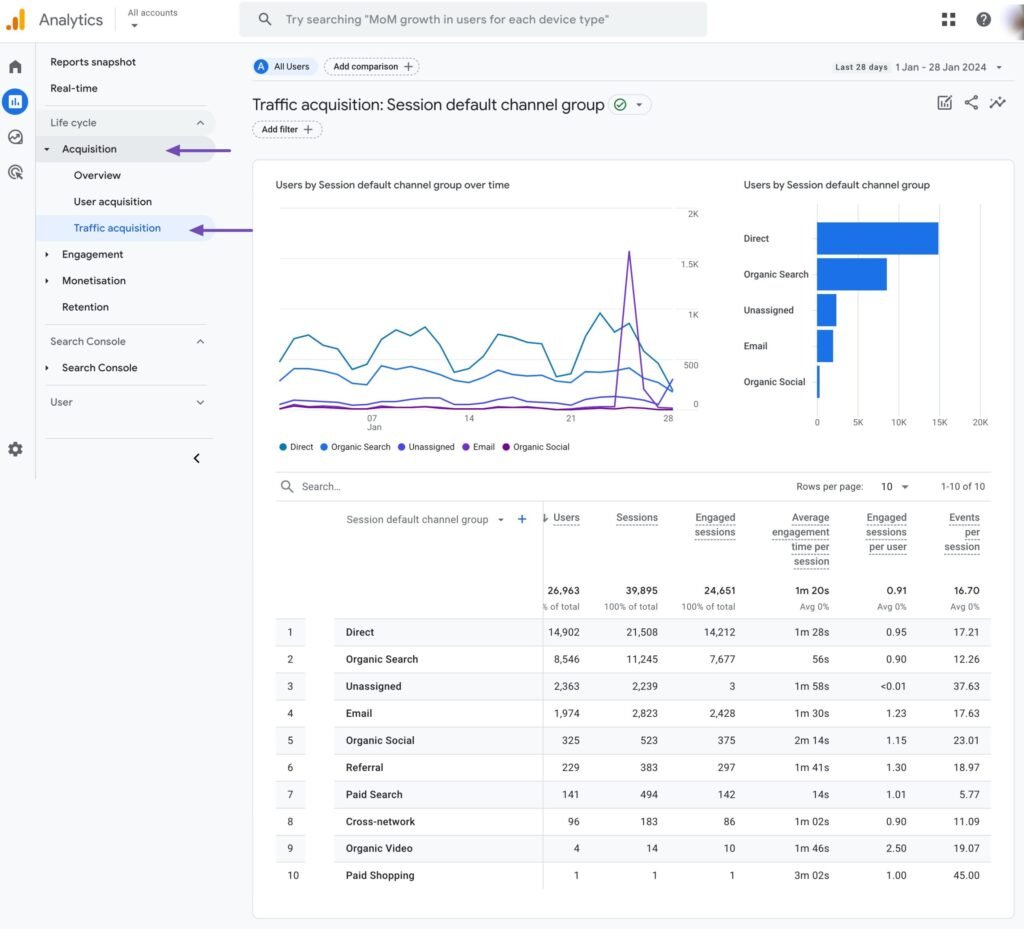Select the Advertising icon in left sidebar
1024x929 pixels.
click(14, 173)
